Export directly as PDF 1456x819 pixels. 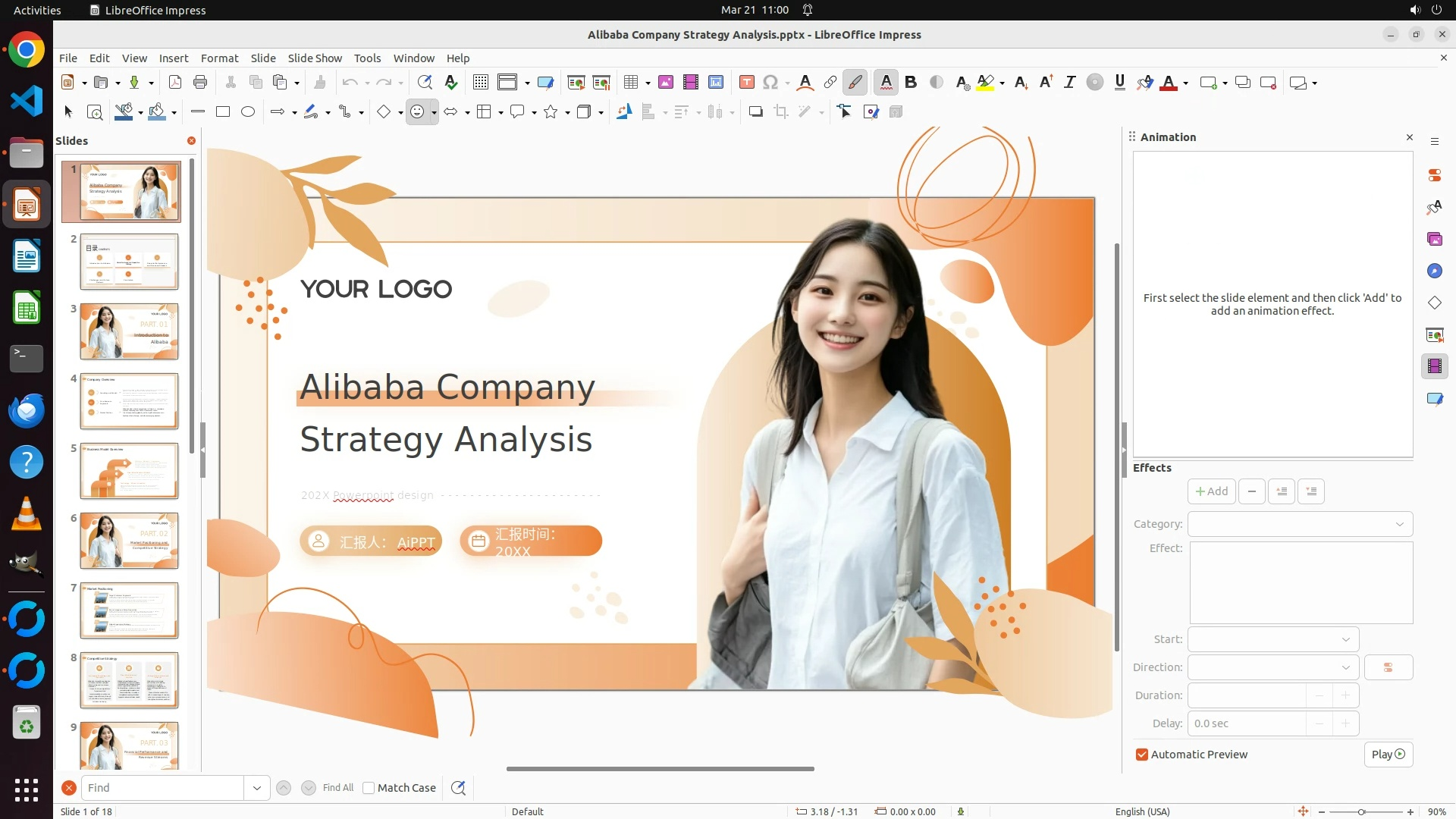175,83
